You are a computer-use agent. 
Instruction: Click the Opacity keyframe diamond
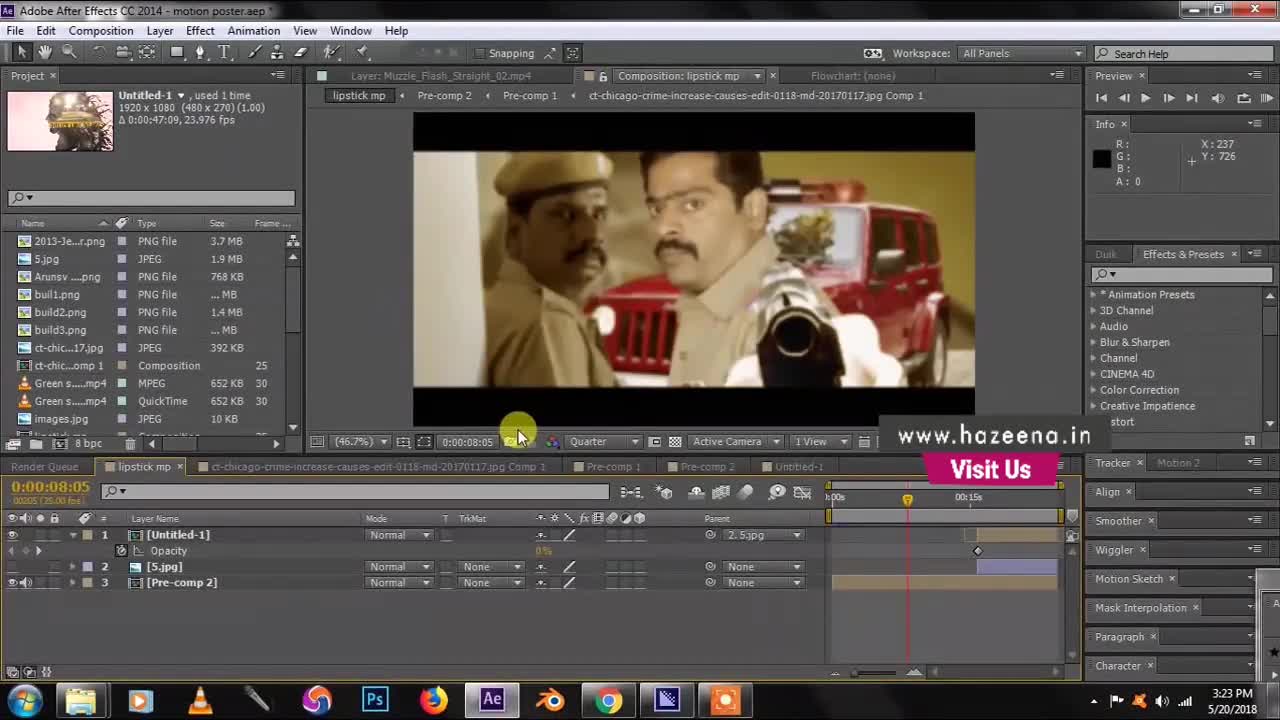coord(978,551)
